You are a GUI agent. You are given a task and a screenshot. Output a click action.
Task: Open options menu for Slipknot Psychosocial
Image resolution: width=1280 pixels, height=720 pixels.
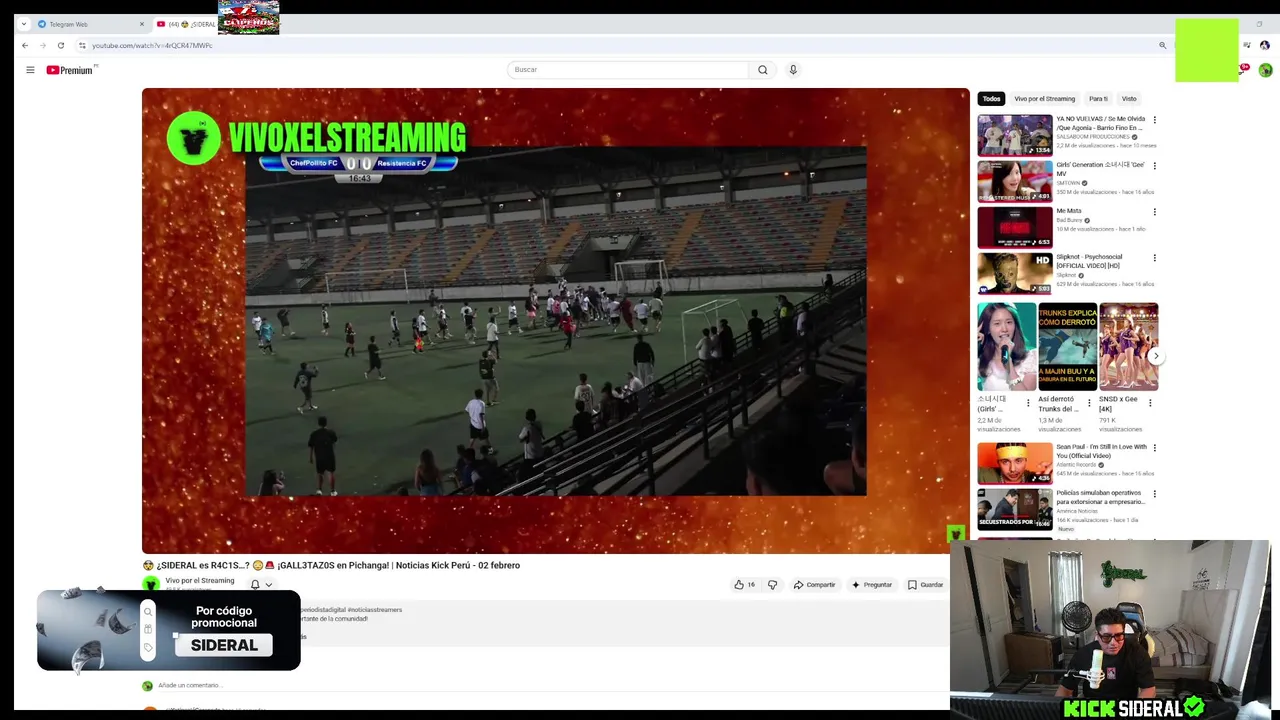point(1155,258)
